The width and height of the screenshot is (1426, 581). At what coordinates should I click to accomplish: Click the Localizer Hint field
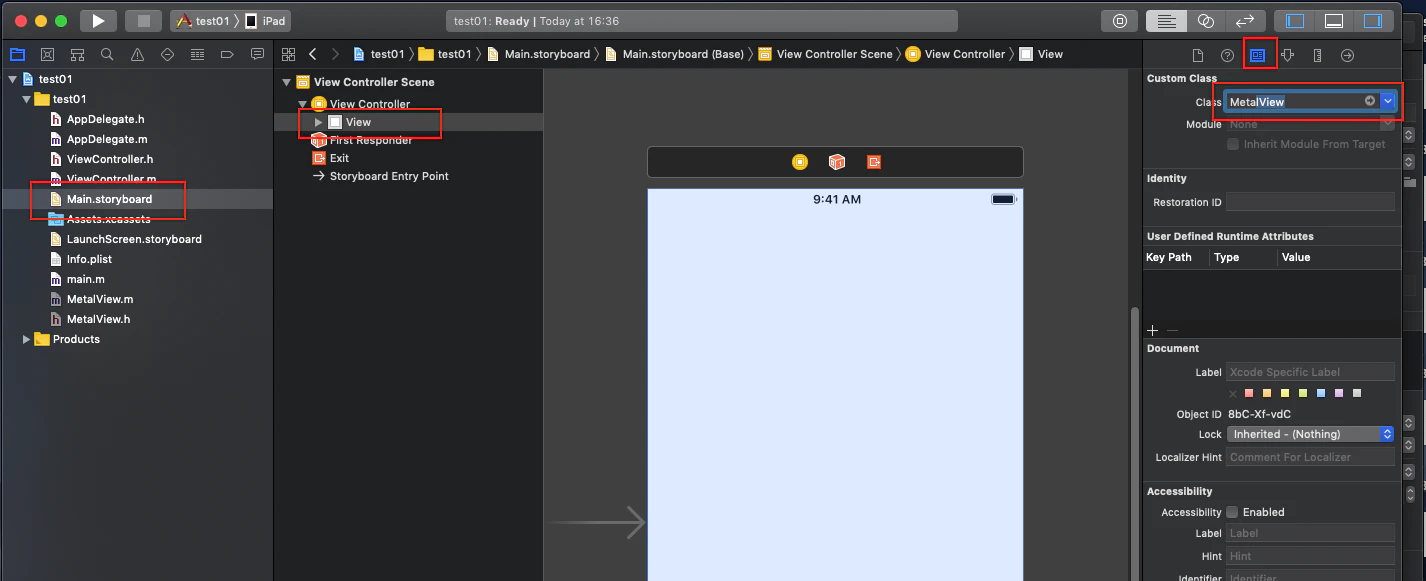(x=1310, y=457)
